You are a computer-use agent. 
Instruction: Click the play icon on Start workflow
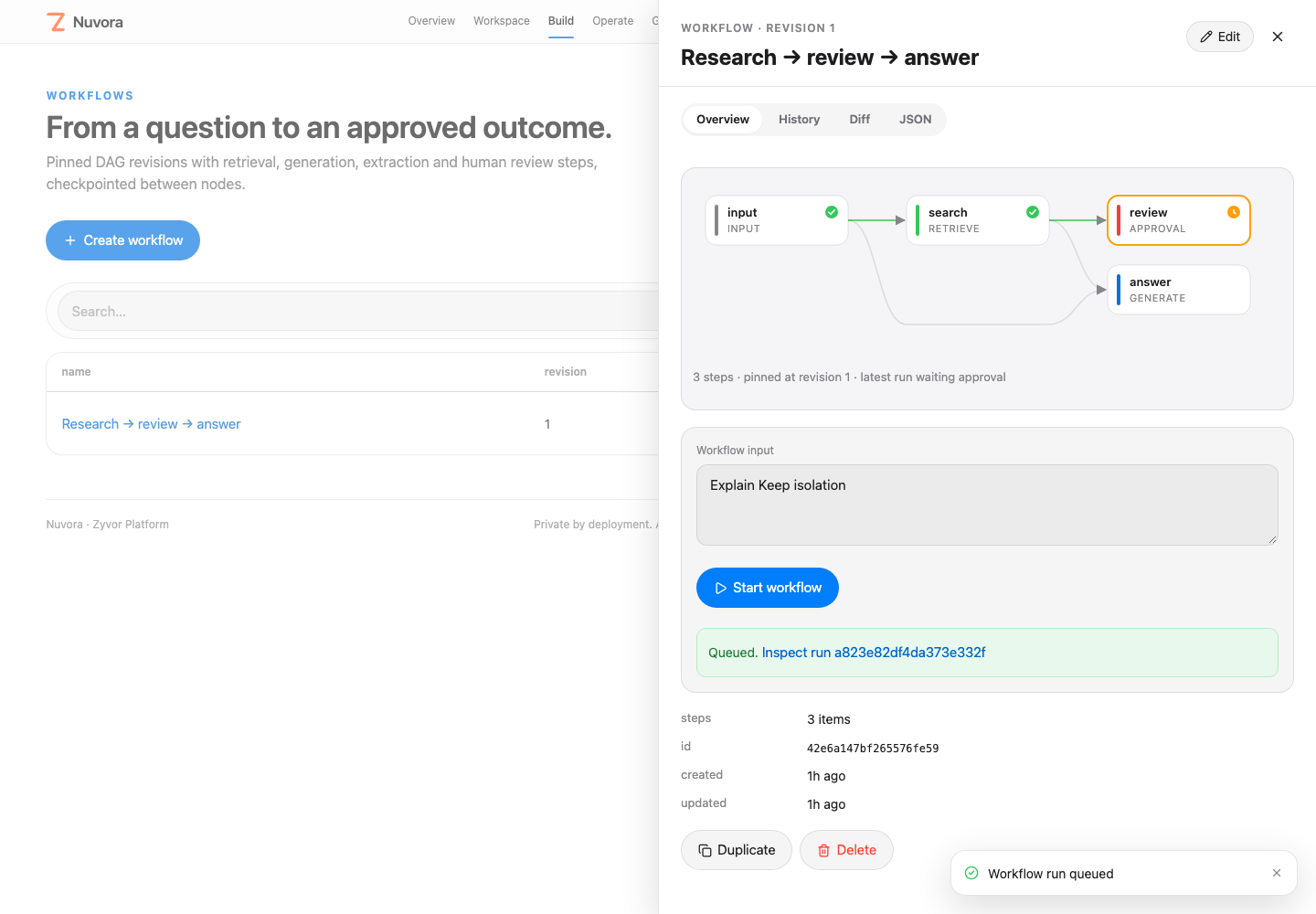pos(721,588)
